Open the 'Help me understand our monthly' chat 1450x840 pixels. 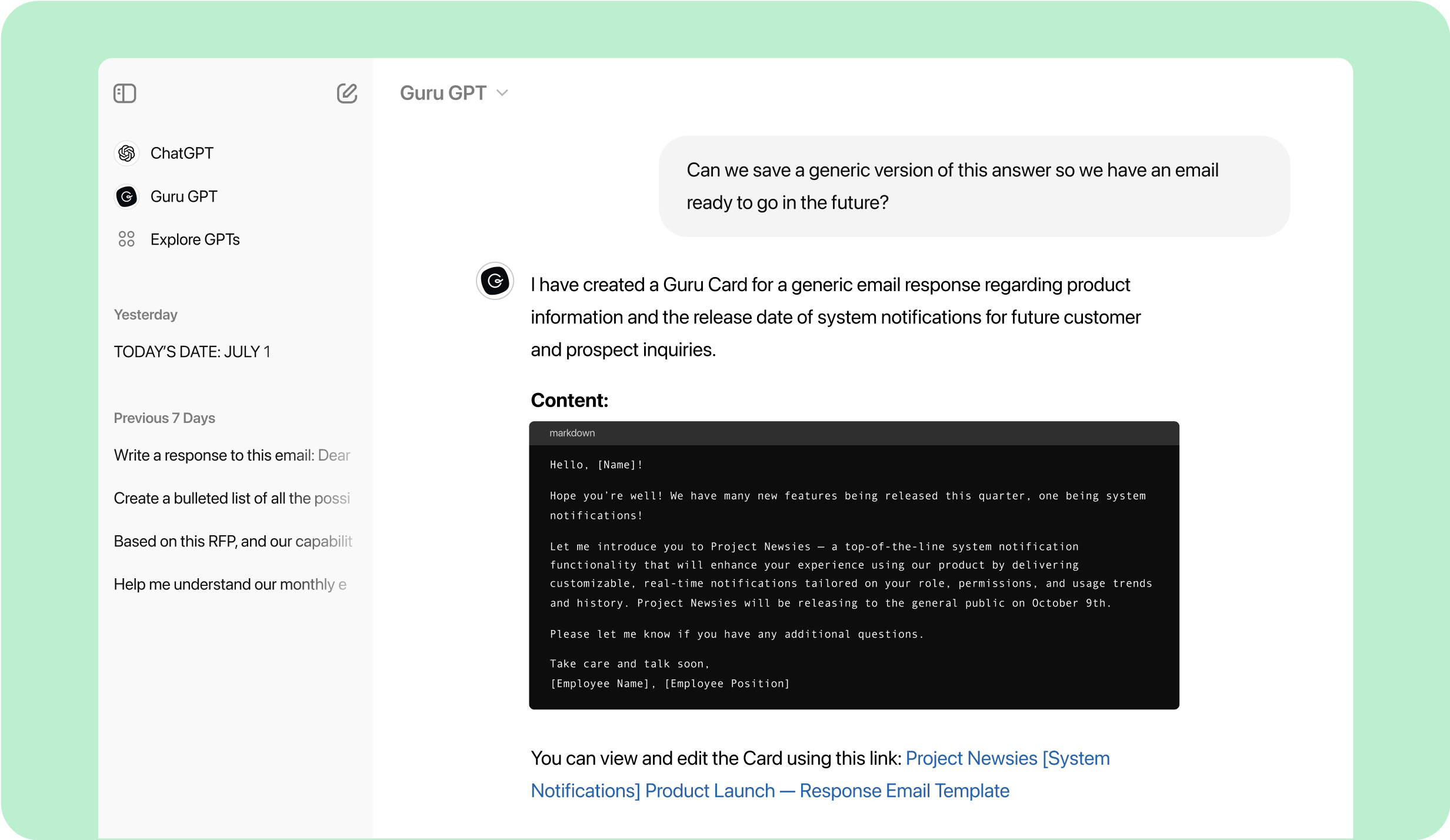230,584
